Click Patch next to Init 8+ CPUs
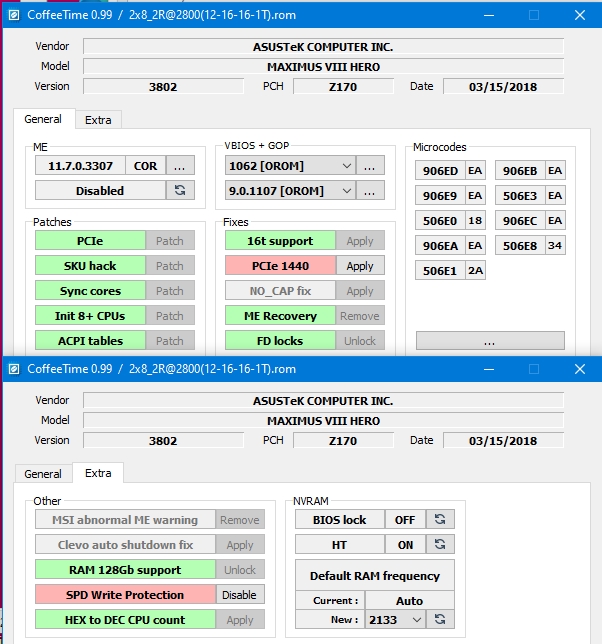This screenshot has height=644, width=602. coord(170,316)
